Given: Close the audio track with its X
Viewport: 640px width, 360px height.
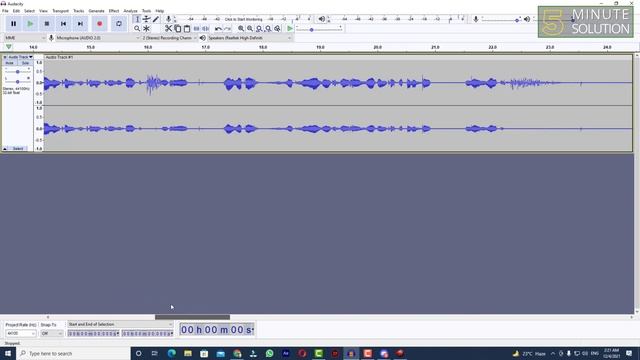Looking at the screenshot, I should coord(5,57).
